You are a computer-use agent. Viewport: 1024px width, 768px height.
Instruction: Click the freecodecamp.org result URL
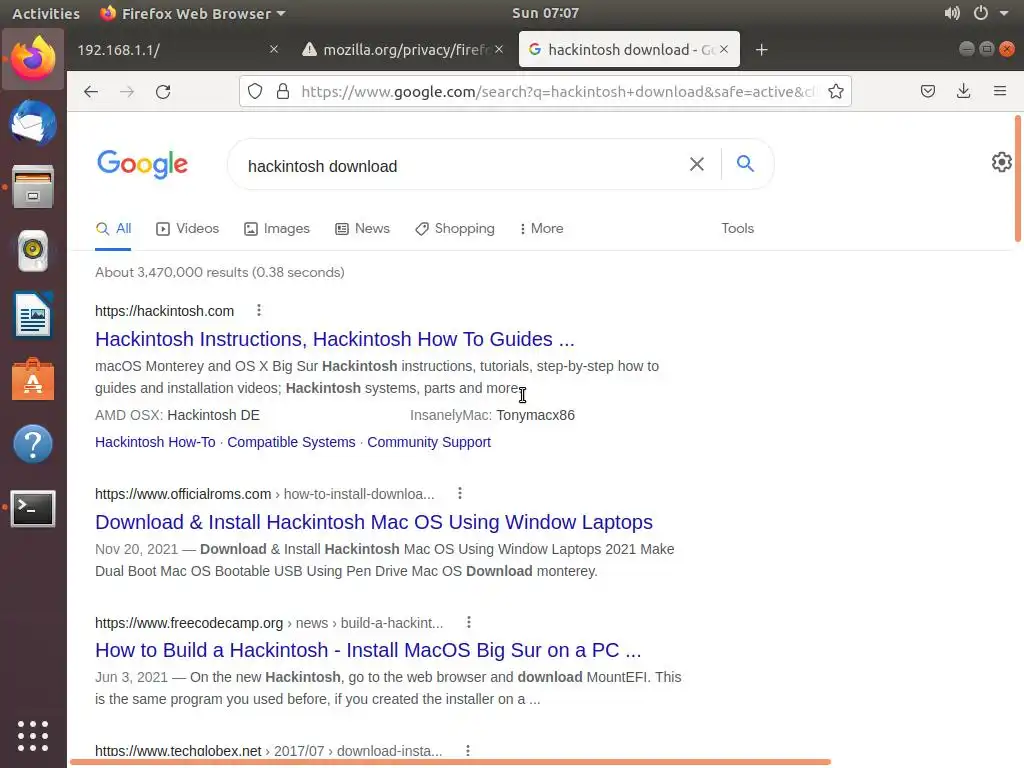(x=269, y=623)
